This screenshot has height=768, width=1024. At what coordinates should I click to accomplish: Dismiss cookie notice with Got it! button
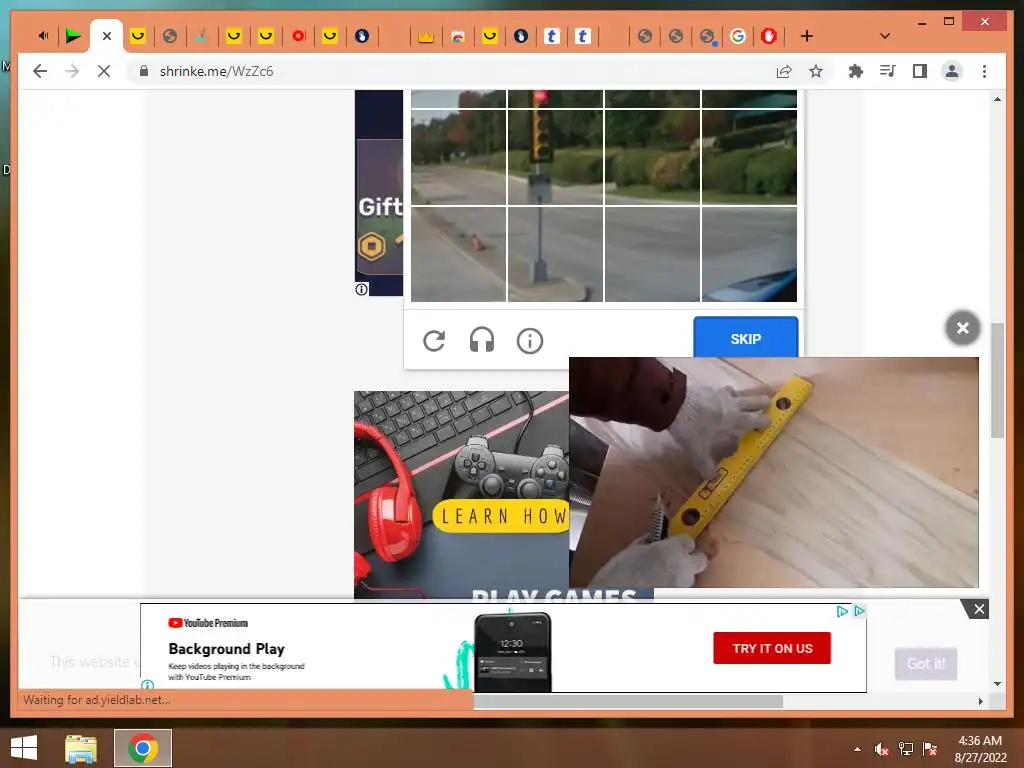point(925,664)
